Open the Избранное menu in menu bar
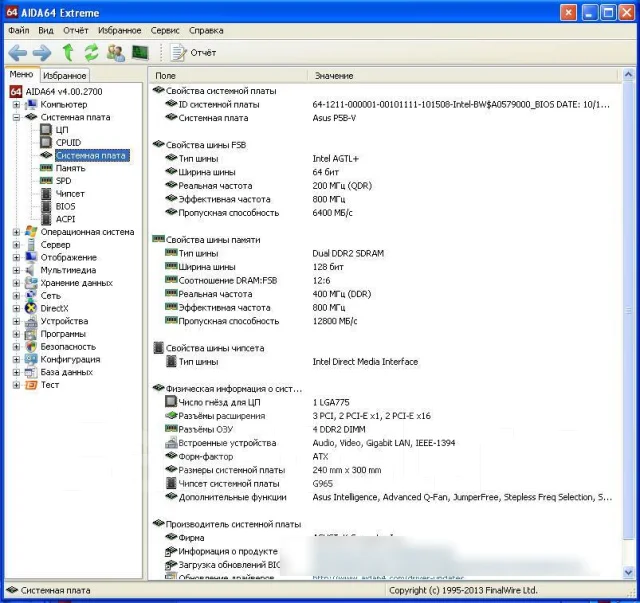 coord(119,31)
